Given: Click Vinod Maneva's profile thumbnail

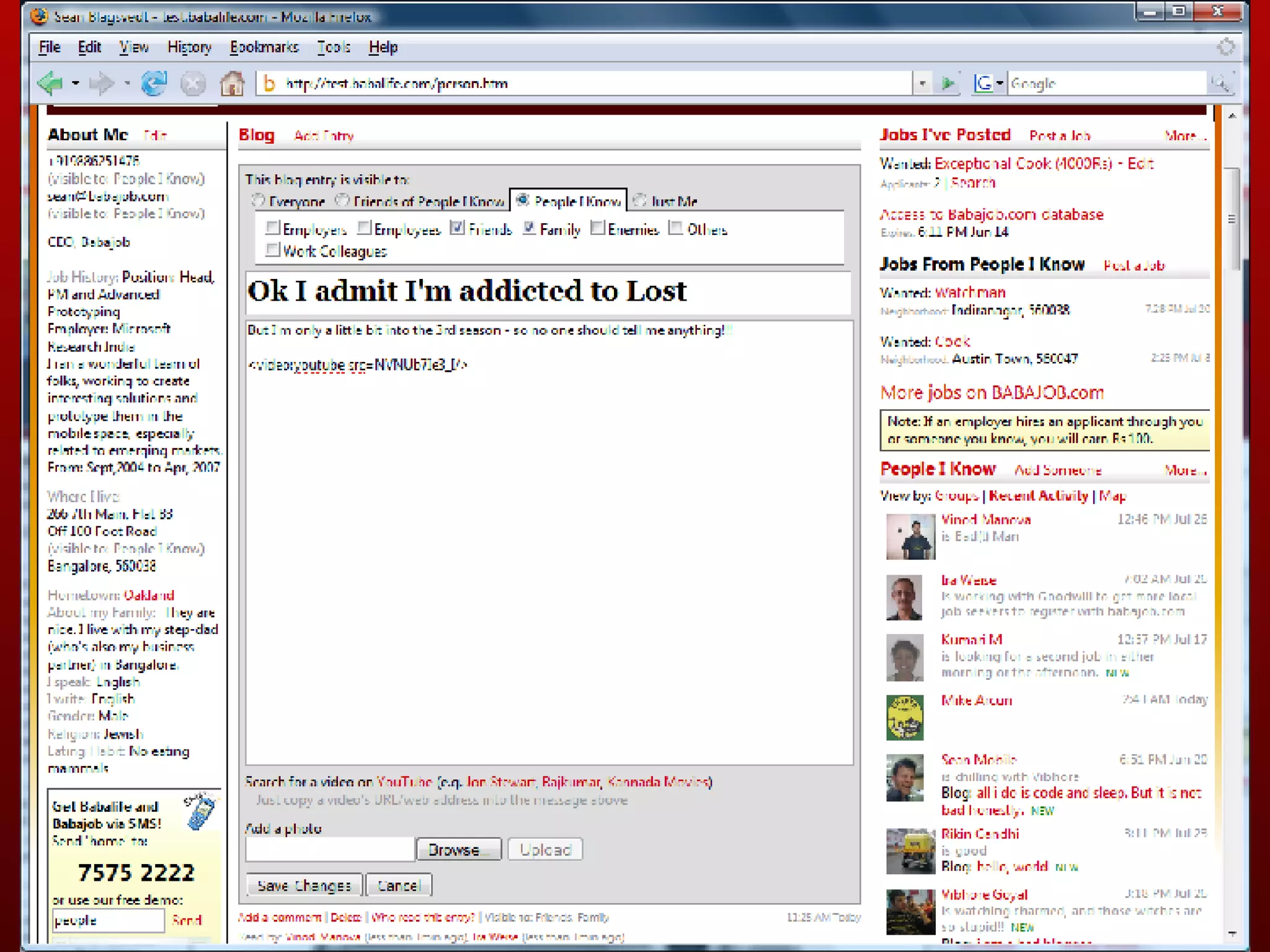Looking at the screenshot, I should click(x=910, y=537).
